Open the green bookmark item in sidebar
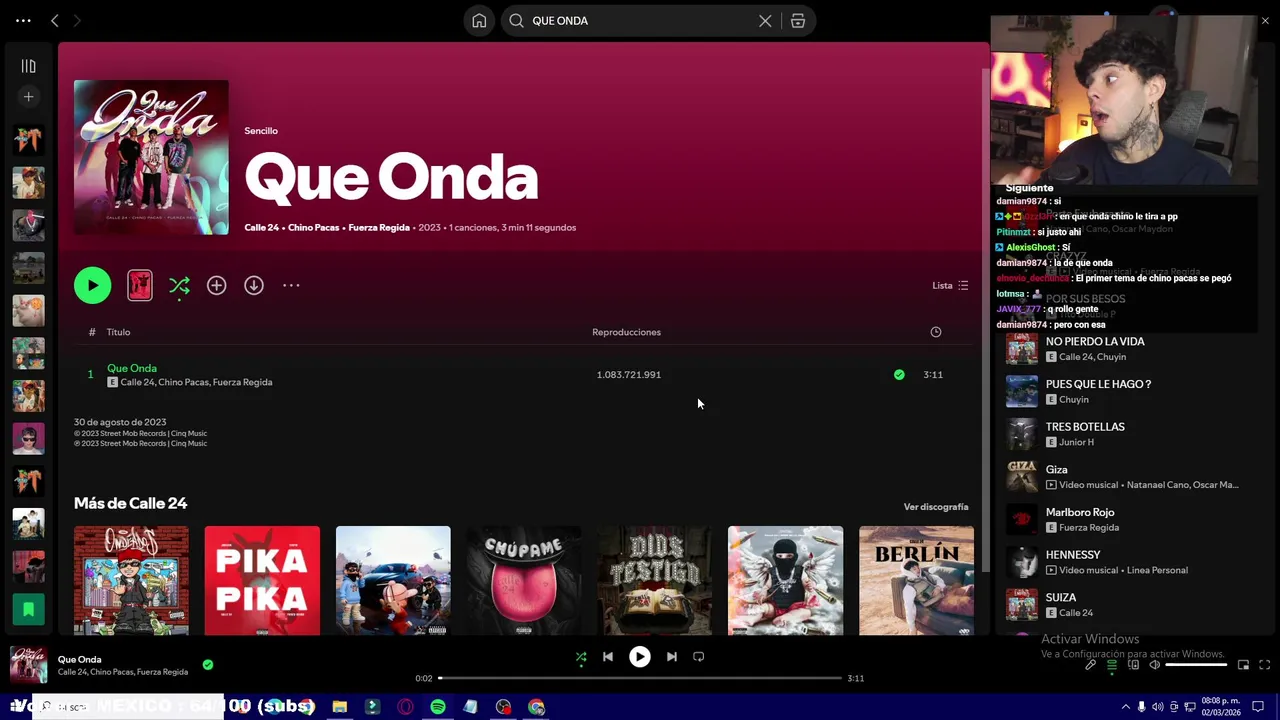 tap(28, 609)
